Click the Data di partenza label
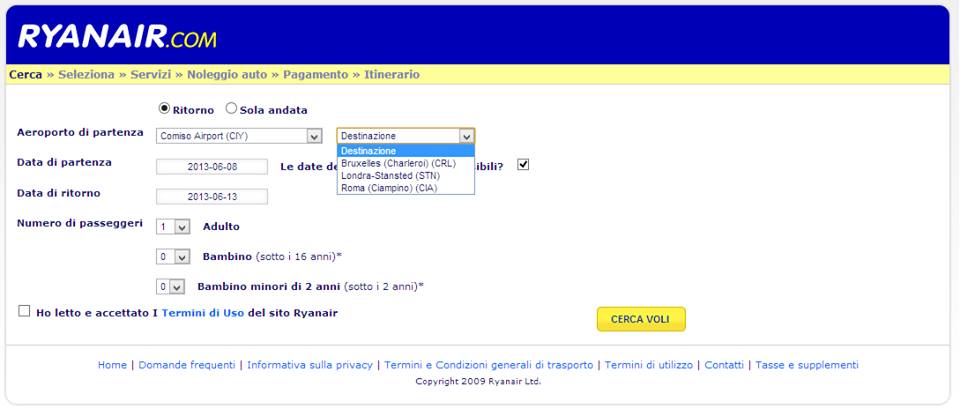 [x=64, y=162]
